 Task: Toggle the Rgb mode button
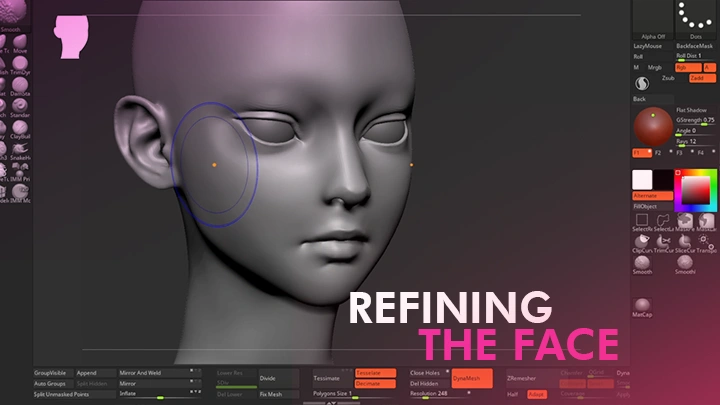[688, 68]
